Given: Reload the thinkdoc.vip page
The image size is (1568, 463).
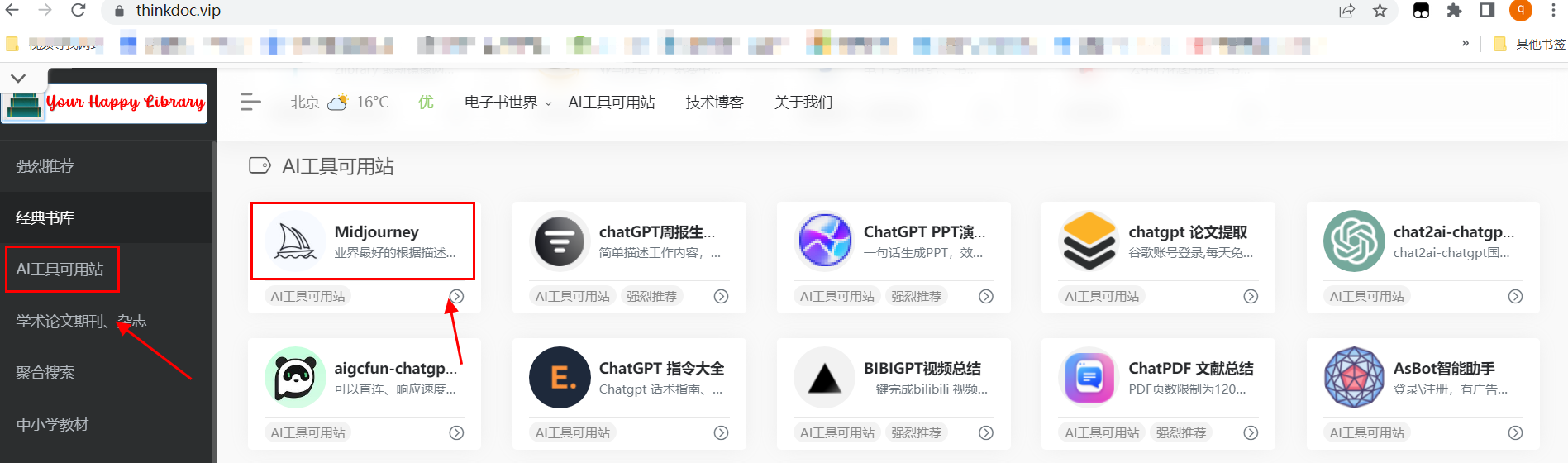Looking at the screenshot, I should (78, 10).
